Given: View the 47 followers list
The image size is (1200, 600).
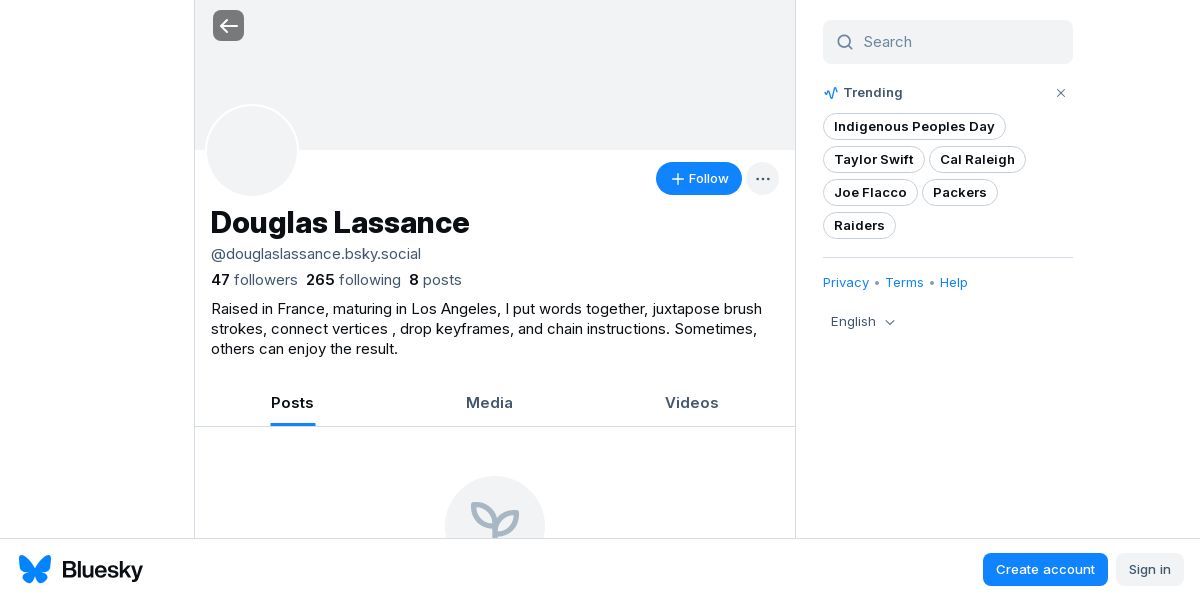Looking at the screenshot, I should [x=254, y=280].
